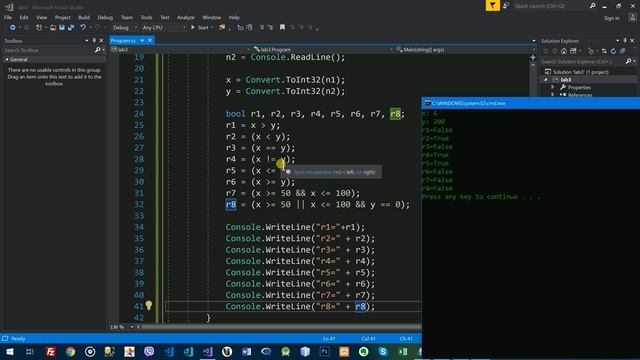
Task: Open the Start button dropdown arrow
Action: coord(212,27)
